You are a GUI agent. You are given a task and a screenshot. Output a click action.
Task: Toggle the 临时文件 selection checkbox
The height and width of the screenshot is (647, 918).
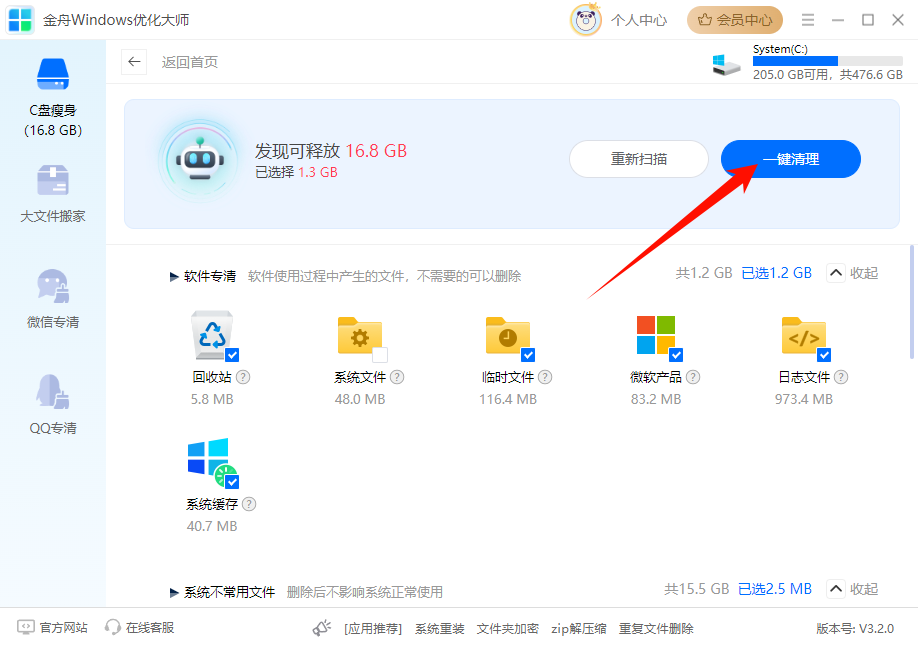tap(527, 354)
